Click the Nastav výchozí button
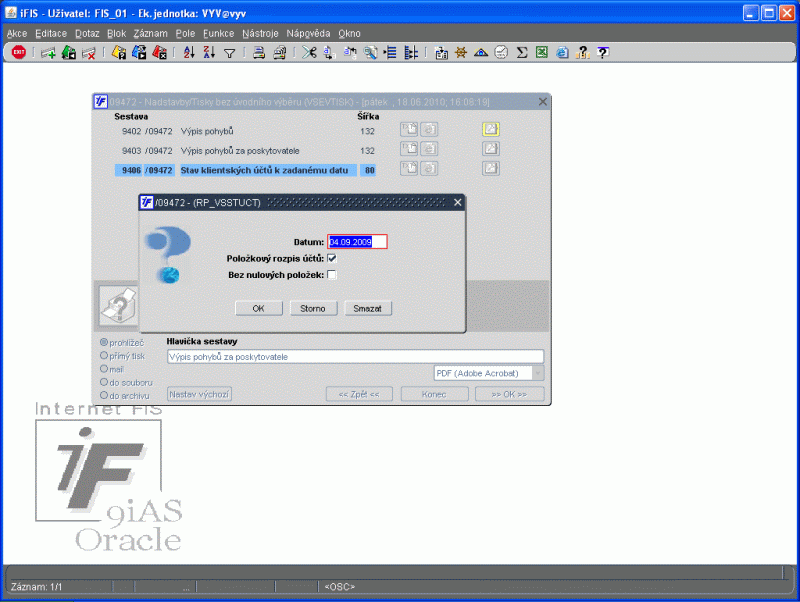Viewport: 800px width, 602px height. coord(199,394)
